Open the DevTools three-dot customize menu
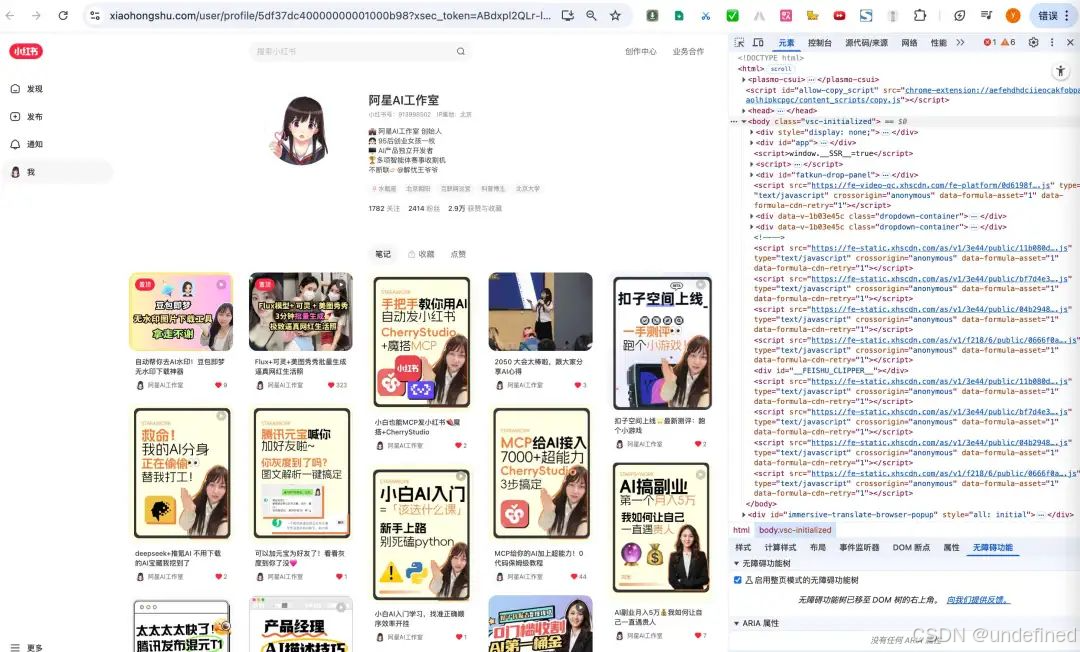The width and height of the screenshot is (1080, 652). point(1052,42)
